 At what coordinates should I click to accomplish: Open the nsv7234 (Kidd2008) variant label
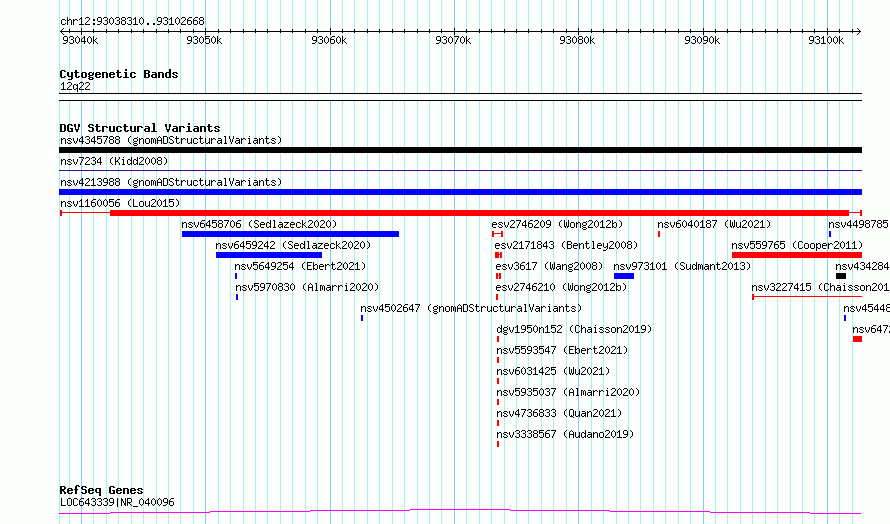point(114,161)
